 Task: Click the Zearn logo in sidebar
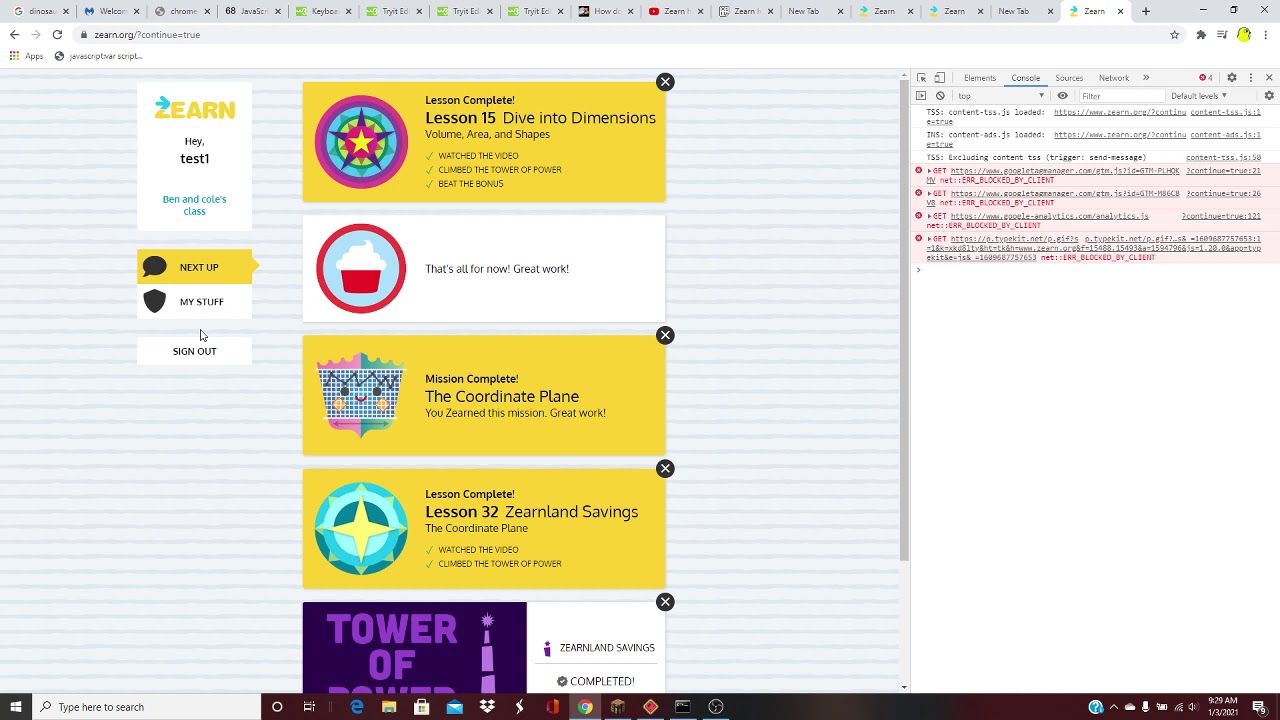(x=195, y=109)
